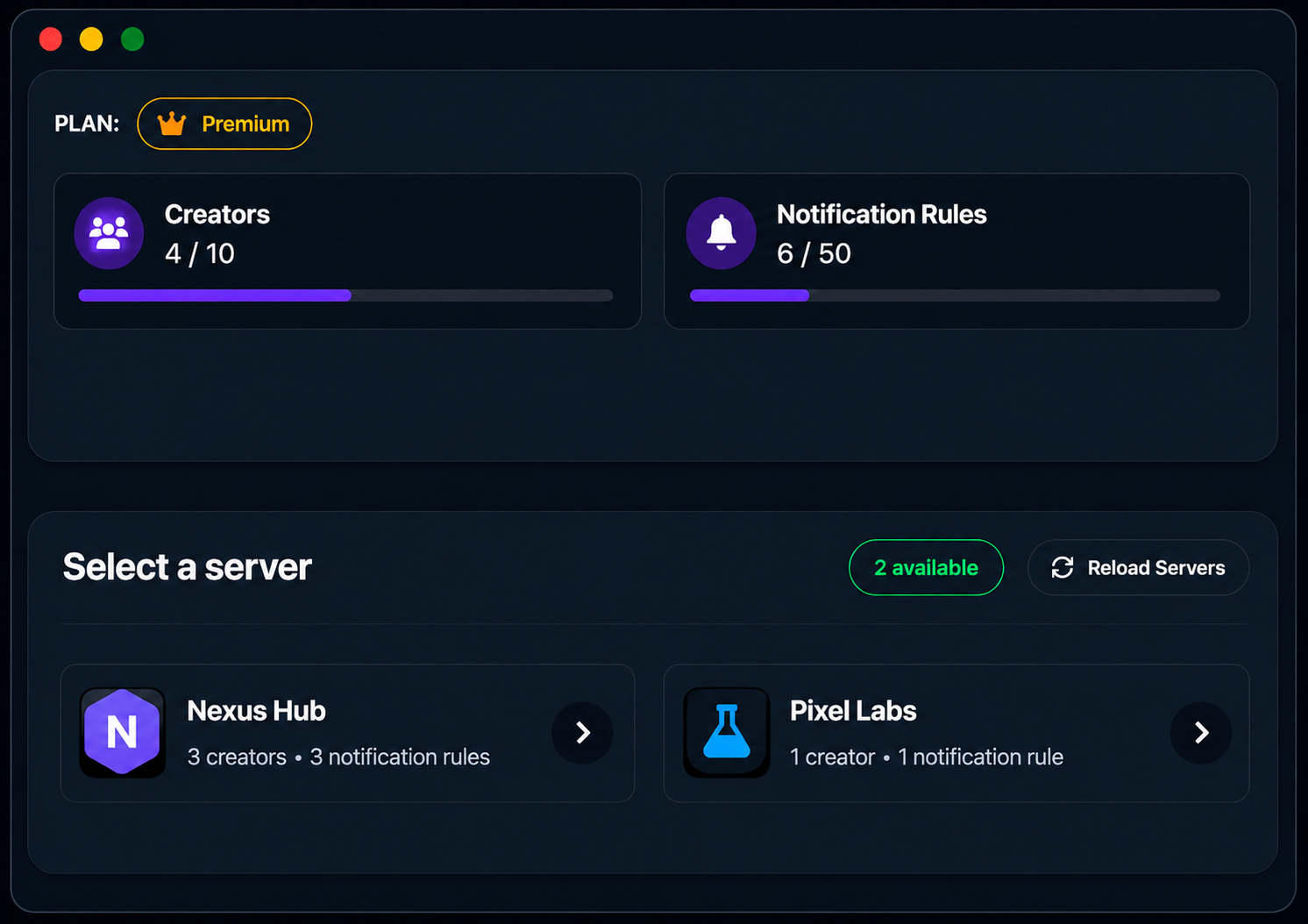Click the Select a server heading
This screenshot has height=924, width=1308.
[188, 567]
